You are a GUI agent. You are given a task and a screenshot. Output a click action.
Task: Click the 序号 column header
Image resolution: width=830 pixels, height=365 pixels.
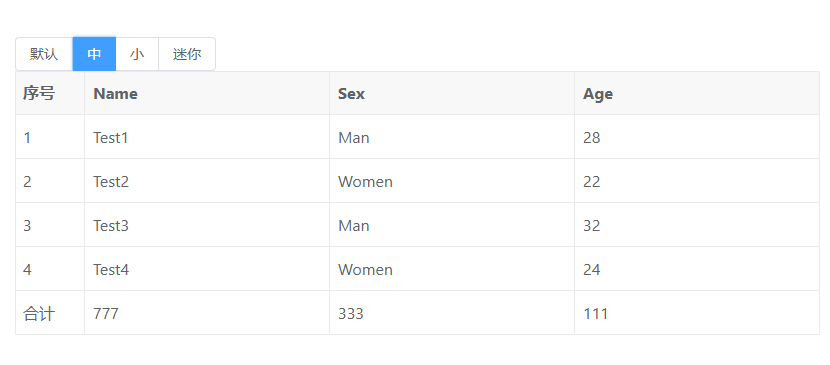50,94
